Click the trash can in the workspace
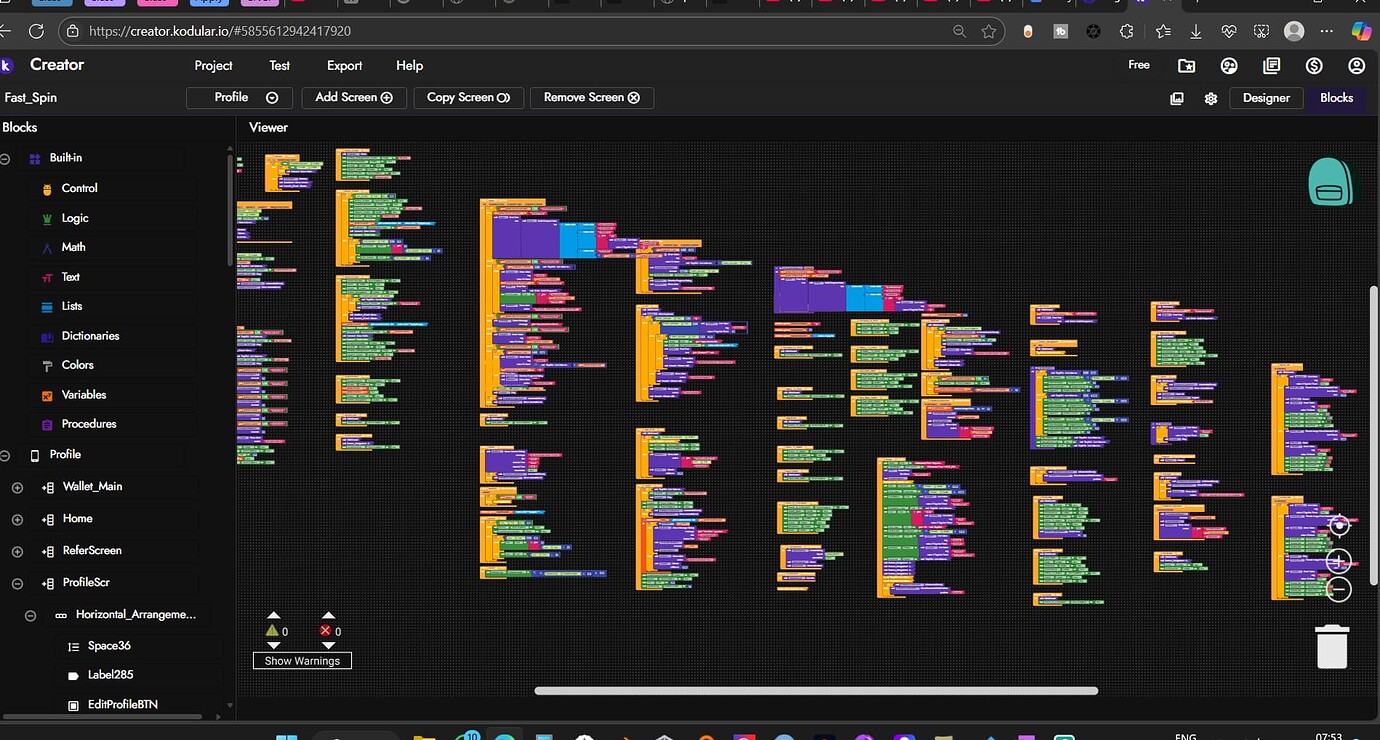The image size is (1380, 740). pyautogui.click(x=1332, y=646)
